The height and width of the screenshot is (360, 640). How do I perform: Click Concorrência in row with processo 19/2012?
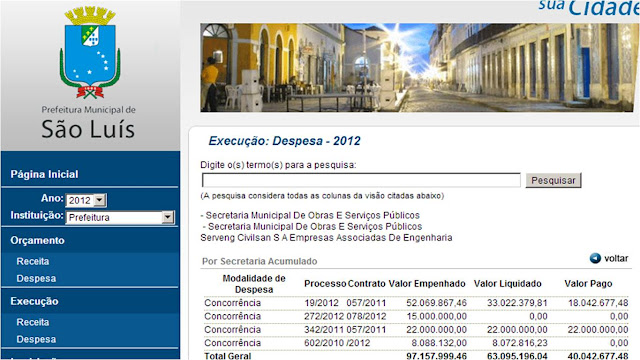pyautogui.click(x=232, y=303)
